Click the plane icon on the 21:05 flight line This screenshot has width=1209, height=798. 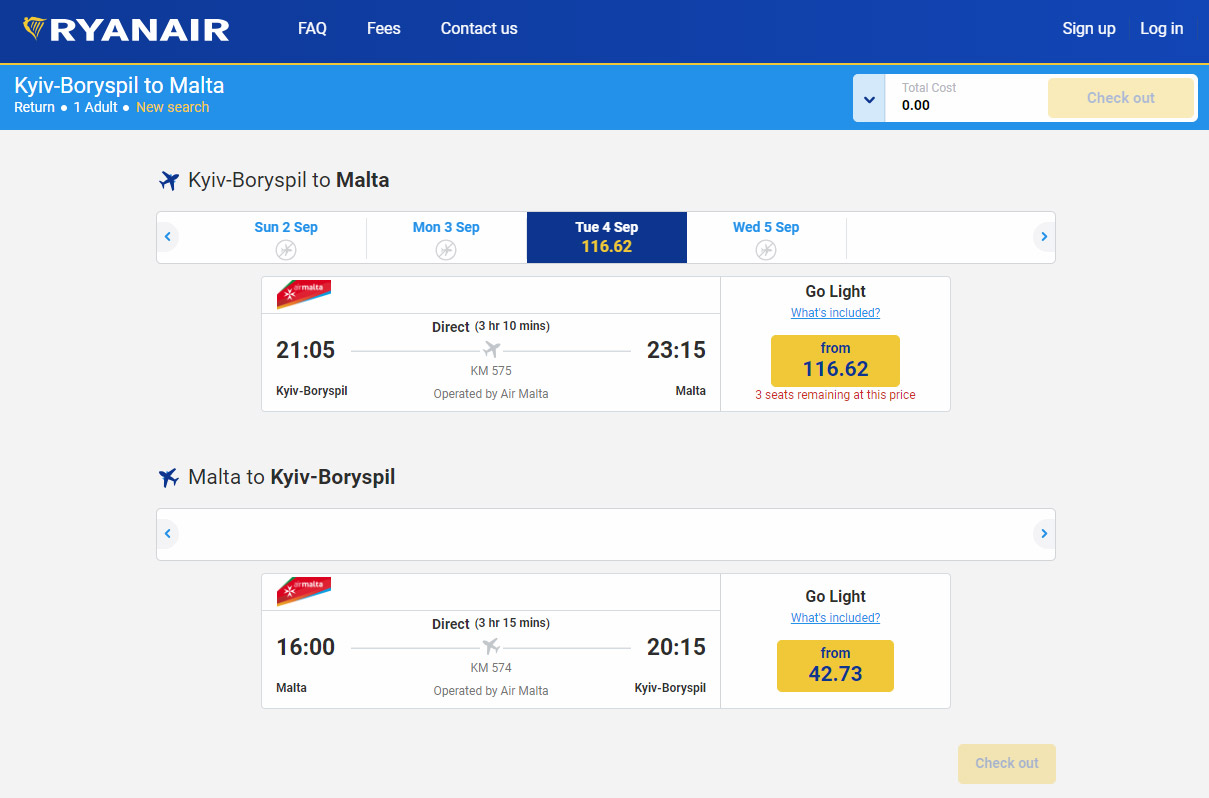491,350
